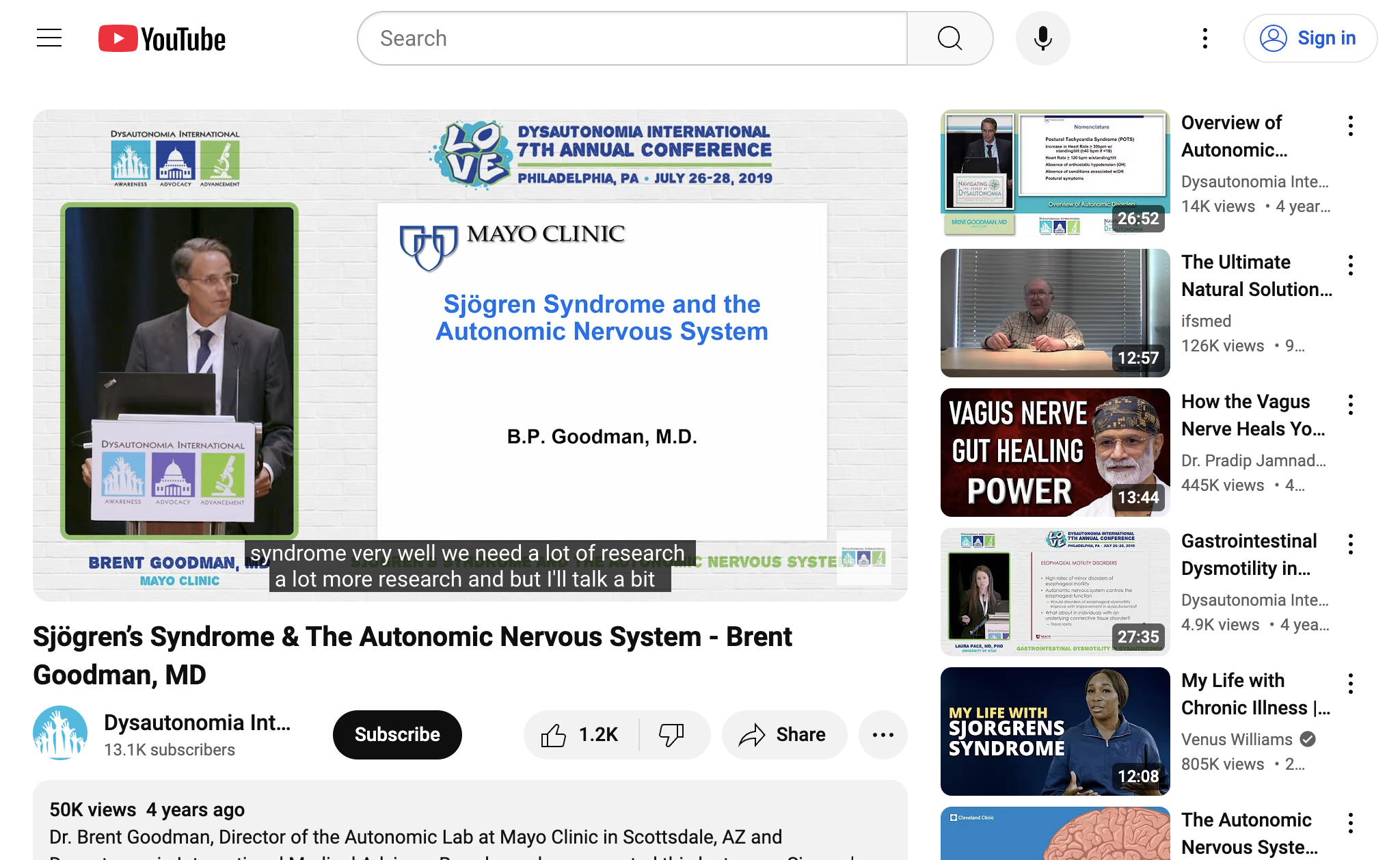The image size is (1400, 860).
Task: Start voice search with microphone
Action: pos(1042,38)
